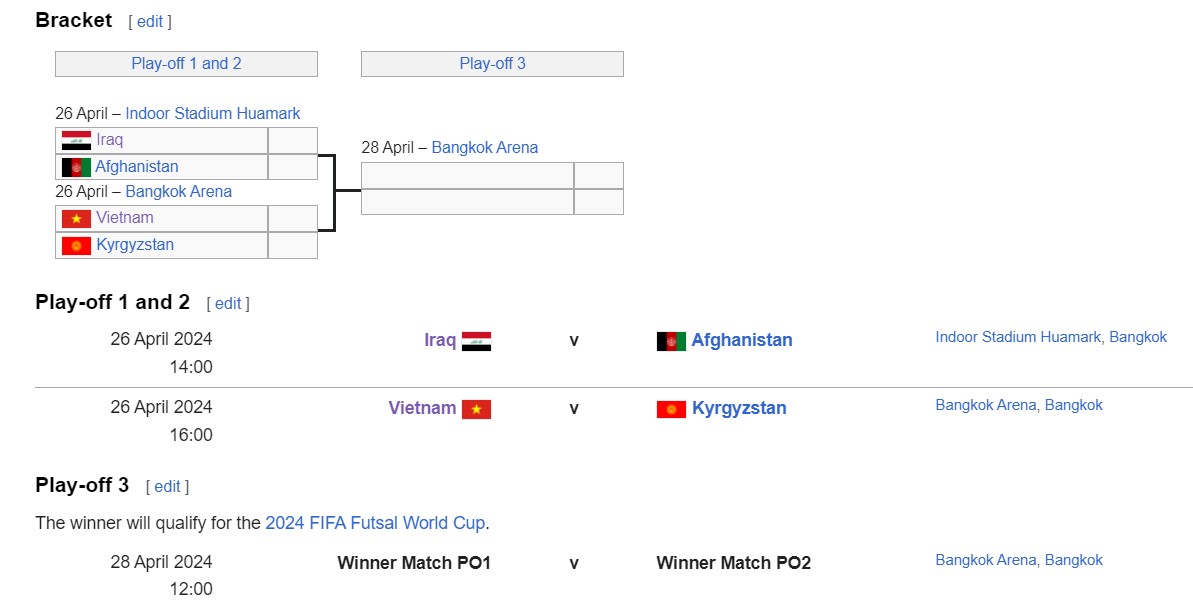Open bold Afghanistan team link in match list
Screen dimensions: 1193x610
click(x=742, y=340)
